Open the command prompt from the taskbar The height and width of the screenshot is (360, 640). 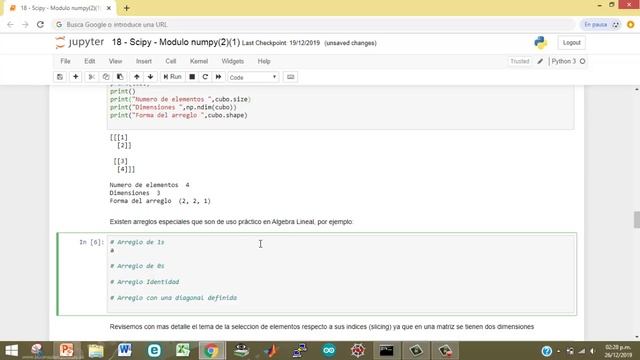click(387, 351)
